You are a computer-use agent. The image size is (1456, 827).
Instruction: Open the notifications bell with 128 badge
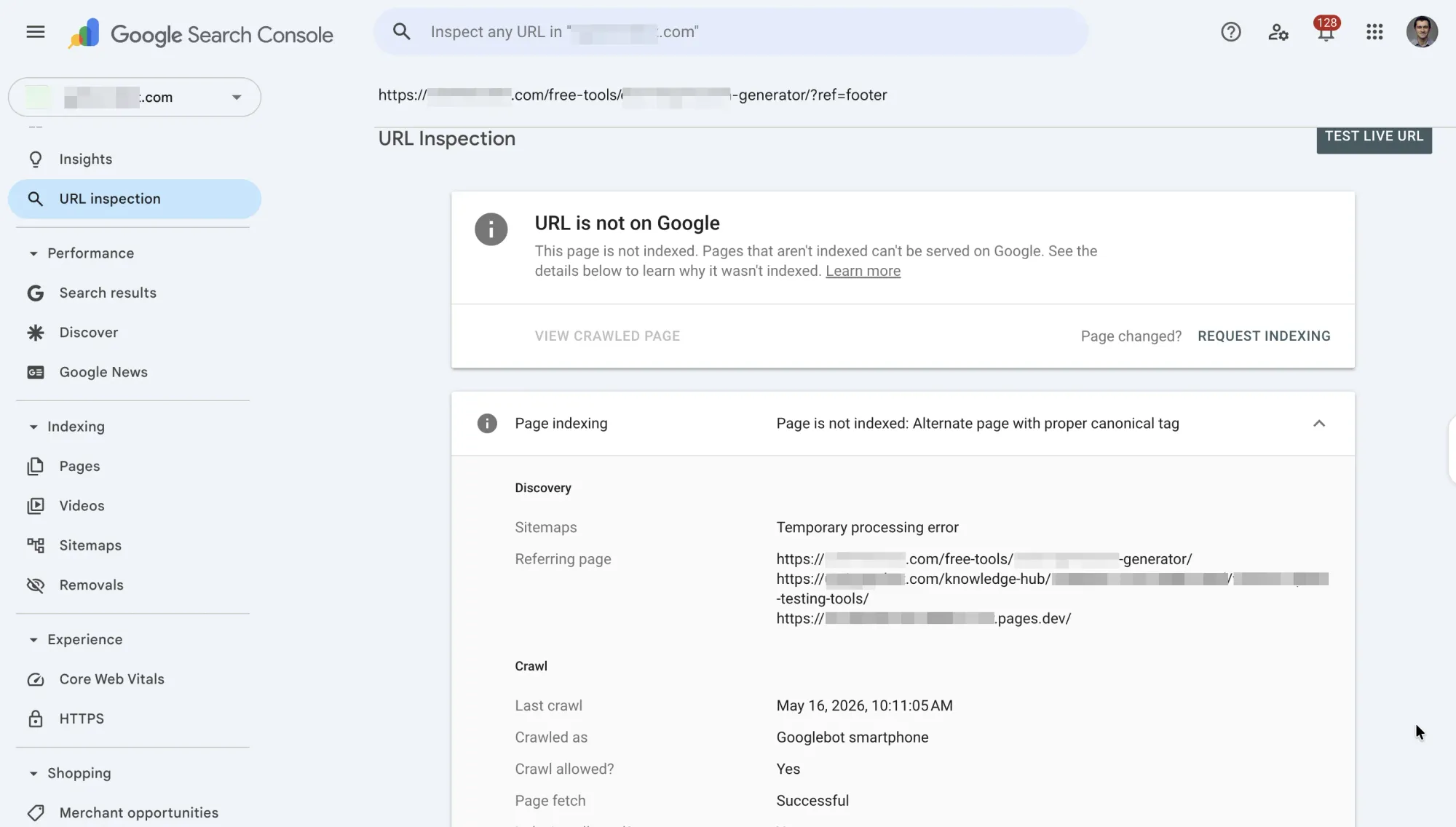coord(1326,31)
